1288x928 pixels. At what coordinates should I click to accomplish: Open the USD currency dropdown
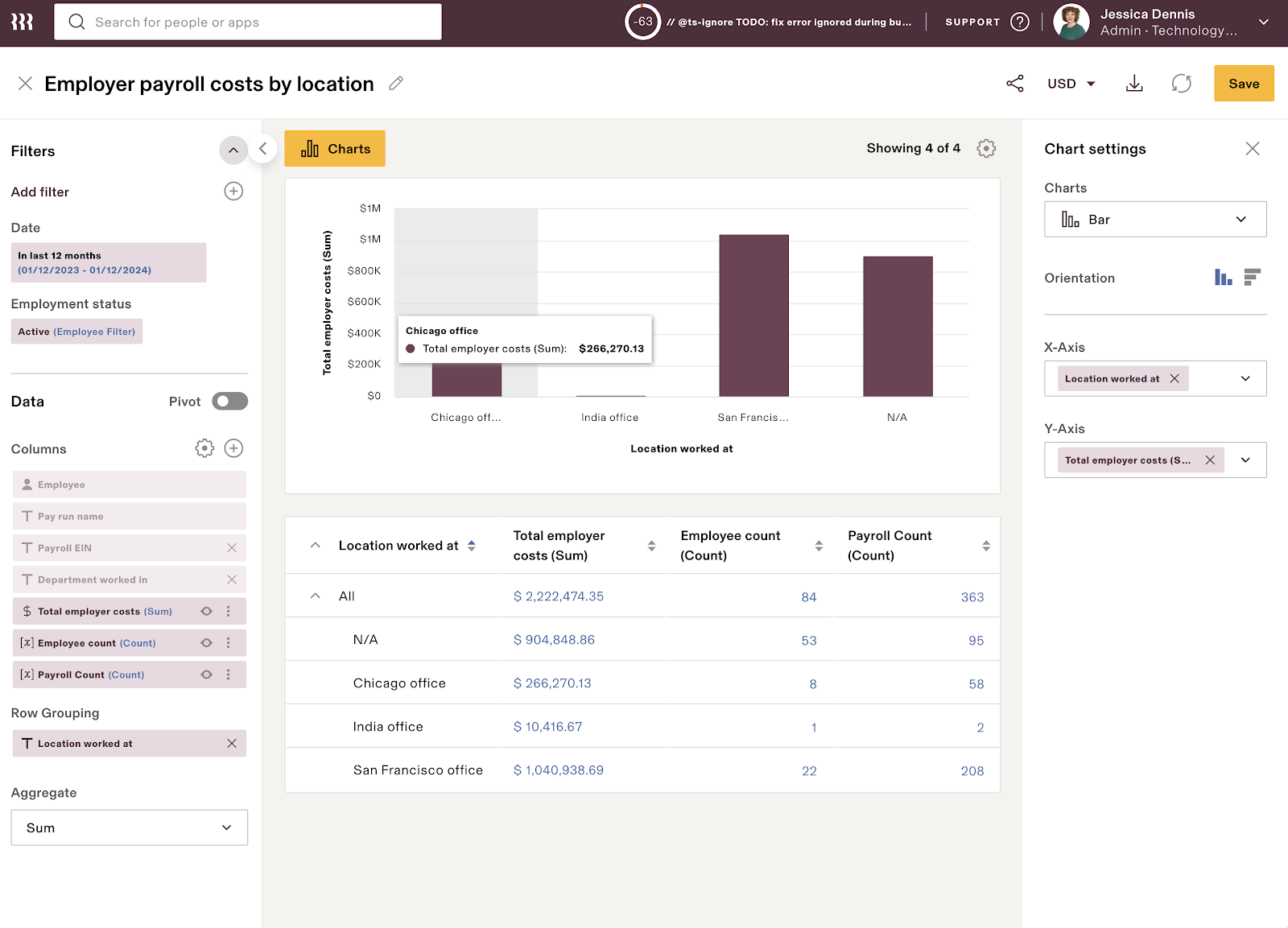(x=1071, y=84)
